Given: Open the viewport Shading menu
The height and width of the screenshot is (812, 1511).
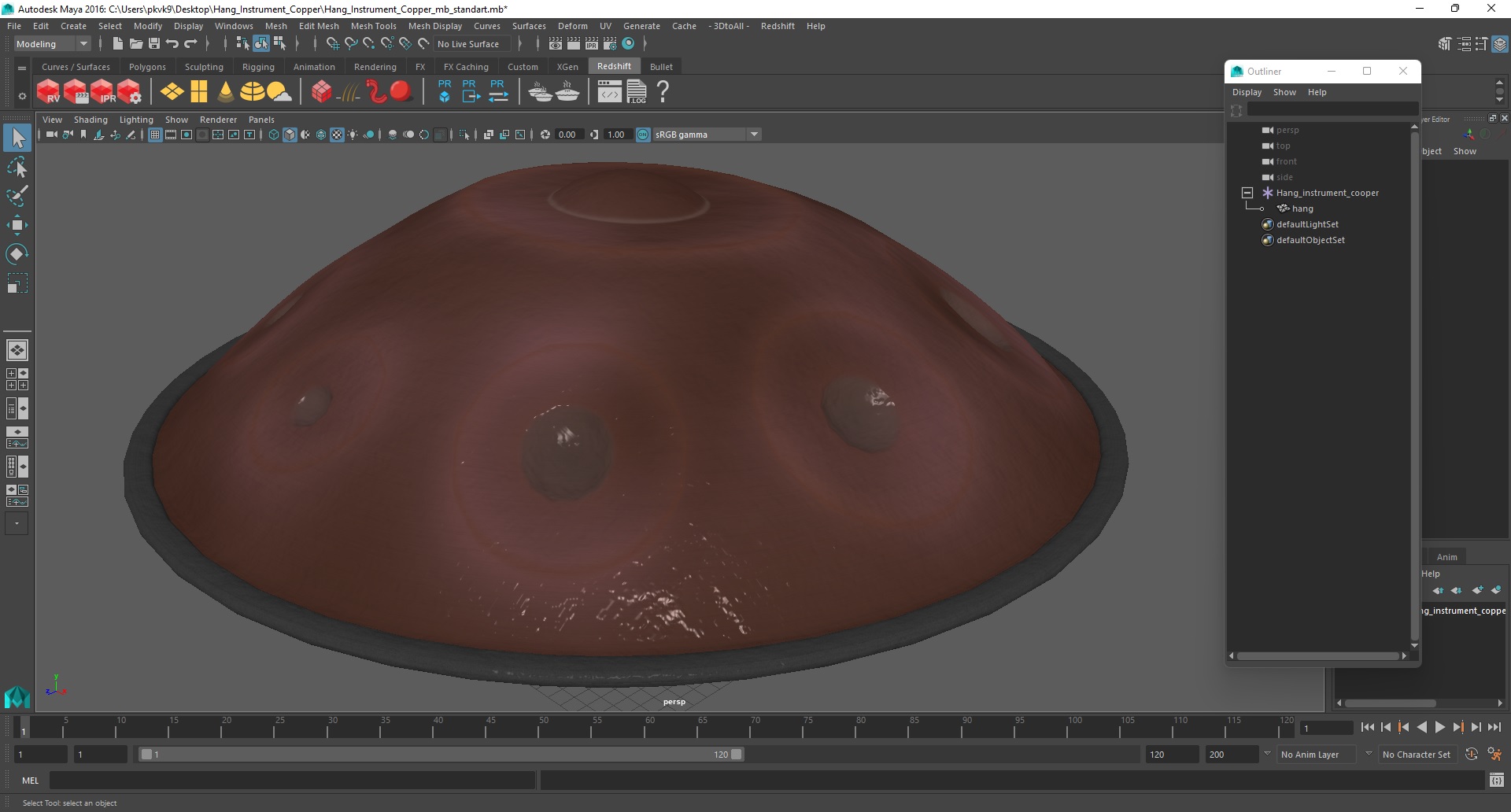Looking at the screenshot, I should click(x=91, y=120).
